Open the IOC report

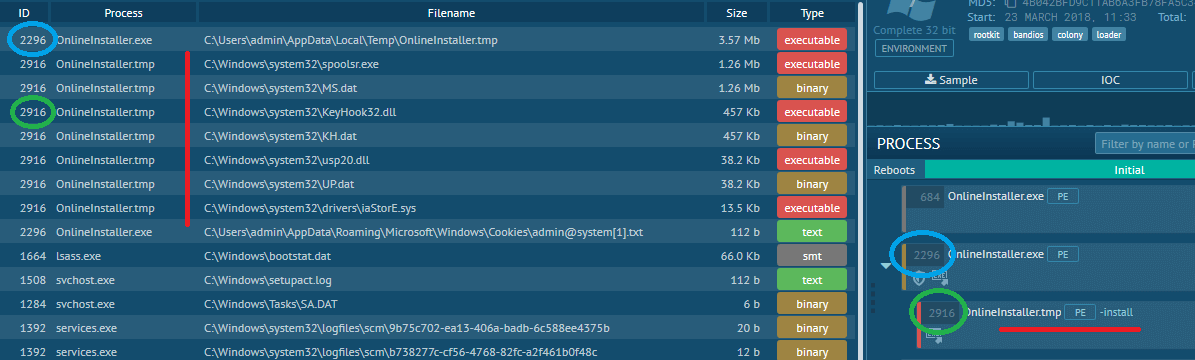(1110, 80)
